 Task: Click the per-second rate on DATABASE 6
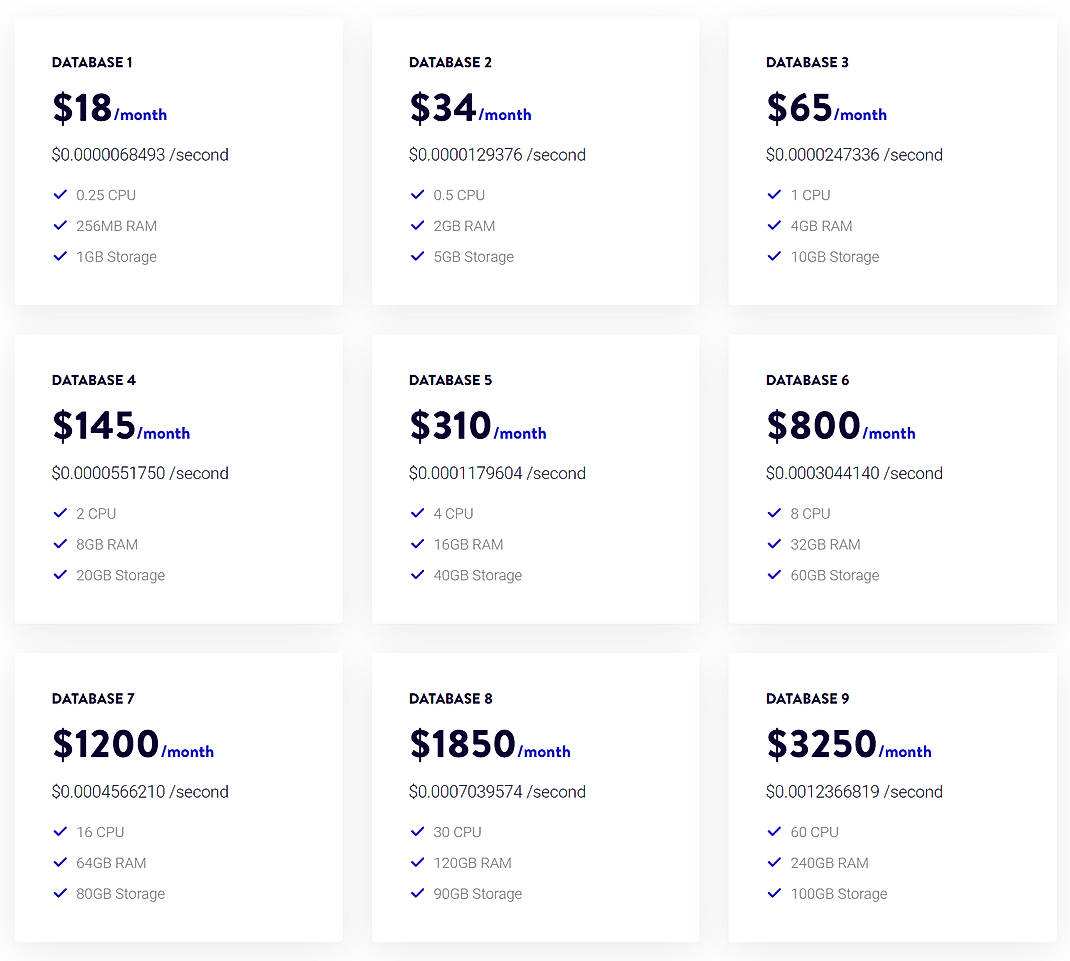coord(855,473)
